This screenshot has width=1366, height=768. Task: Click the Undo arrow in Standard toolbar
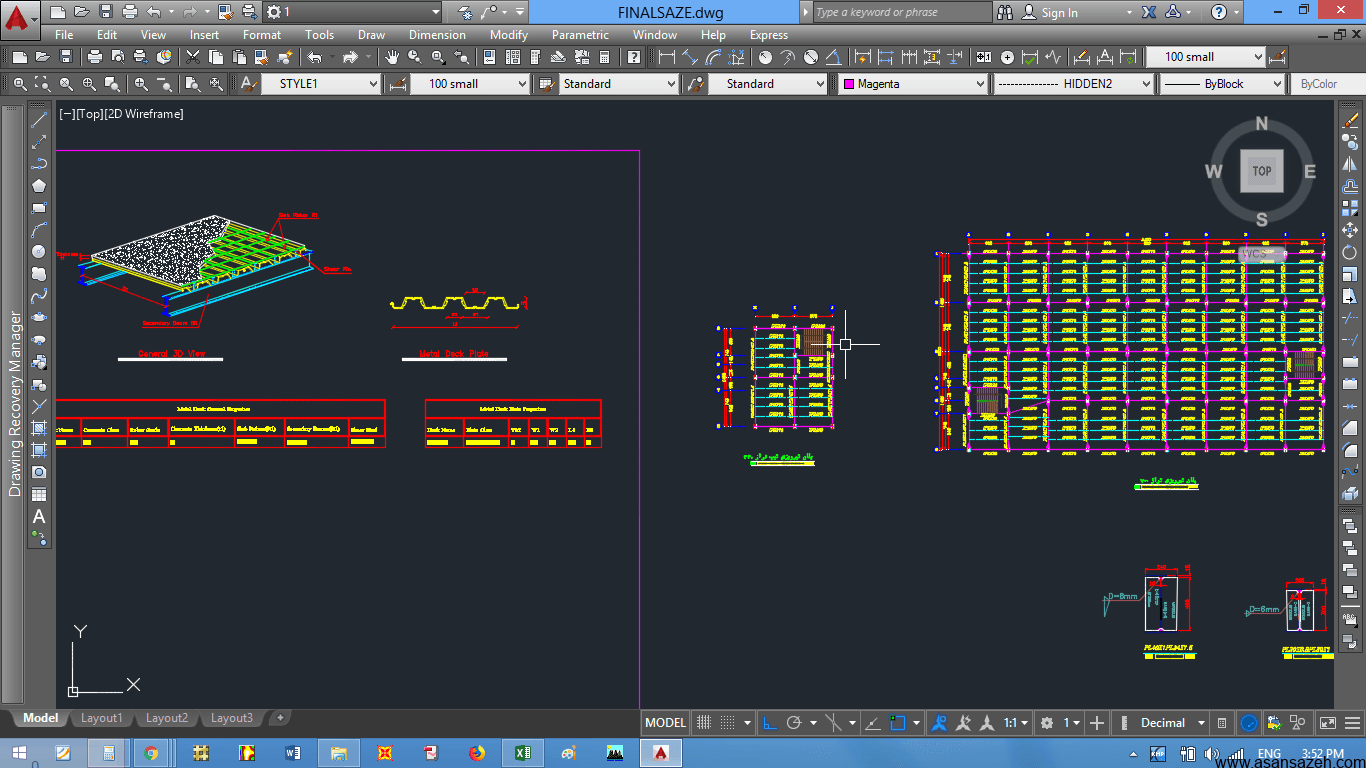point(314,57)
